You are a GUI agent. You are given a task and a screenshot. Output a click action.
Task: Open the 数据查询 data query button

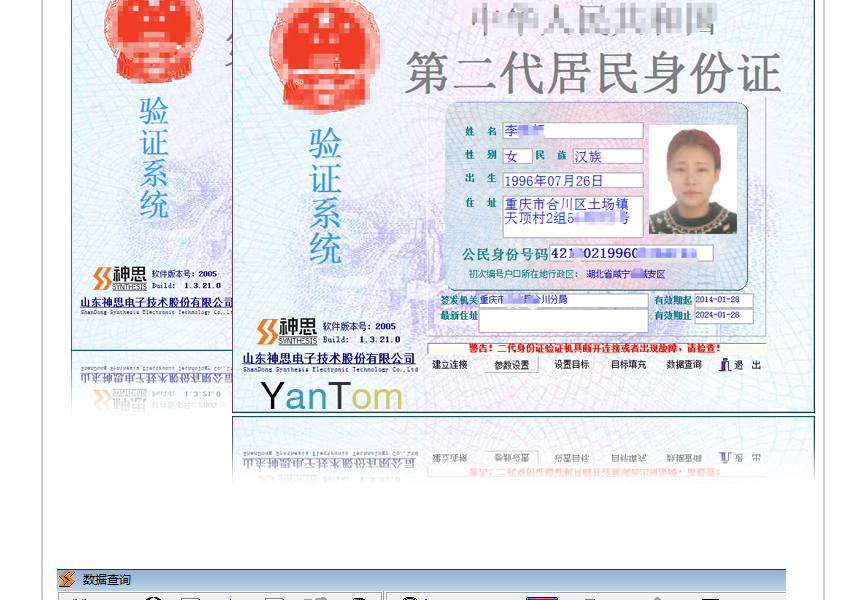[684, 365]
